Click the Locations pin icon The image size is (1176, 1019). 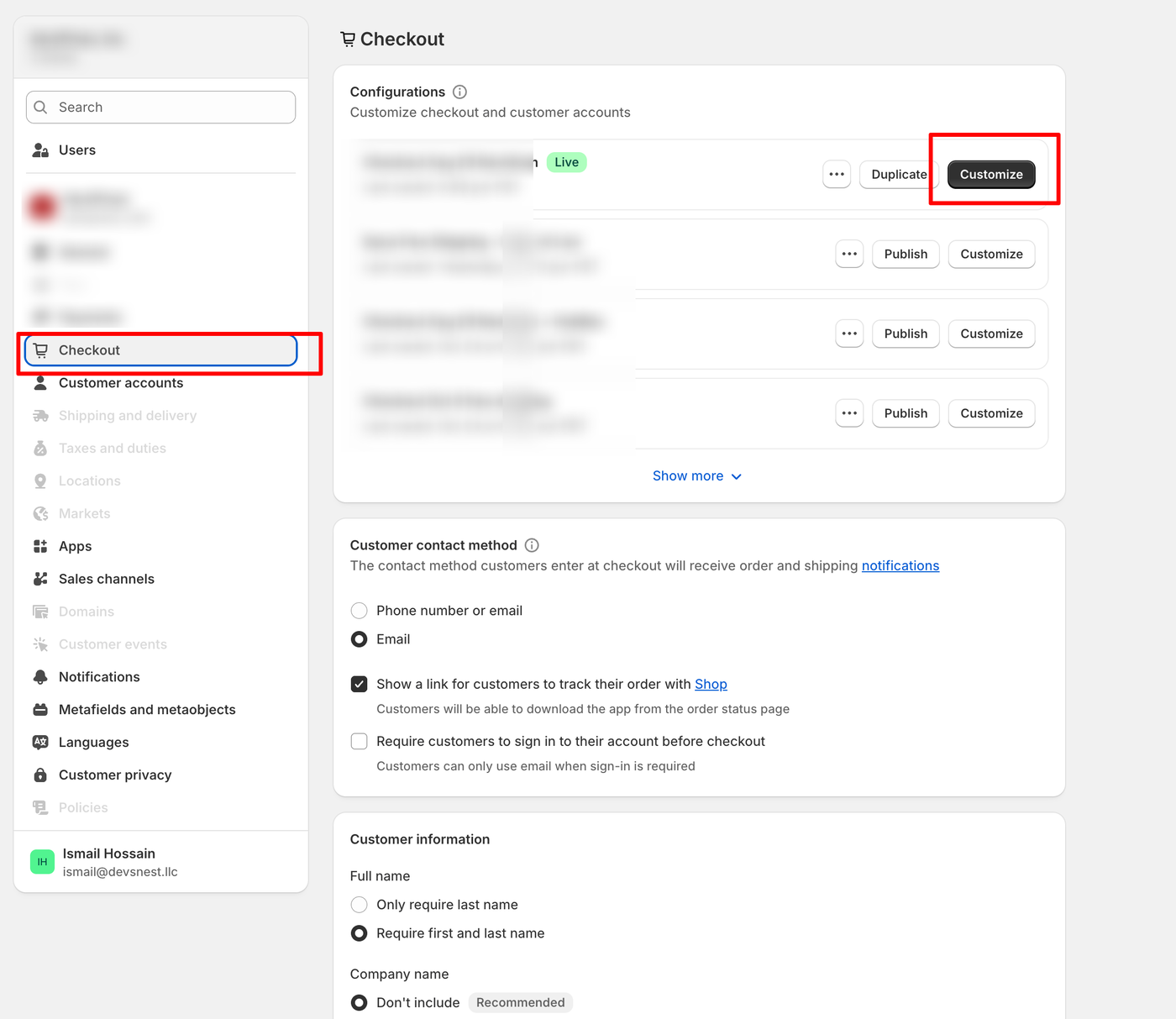tap(40, 481)
